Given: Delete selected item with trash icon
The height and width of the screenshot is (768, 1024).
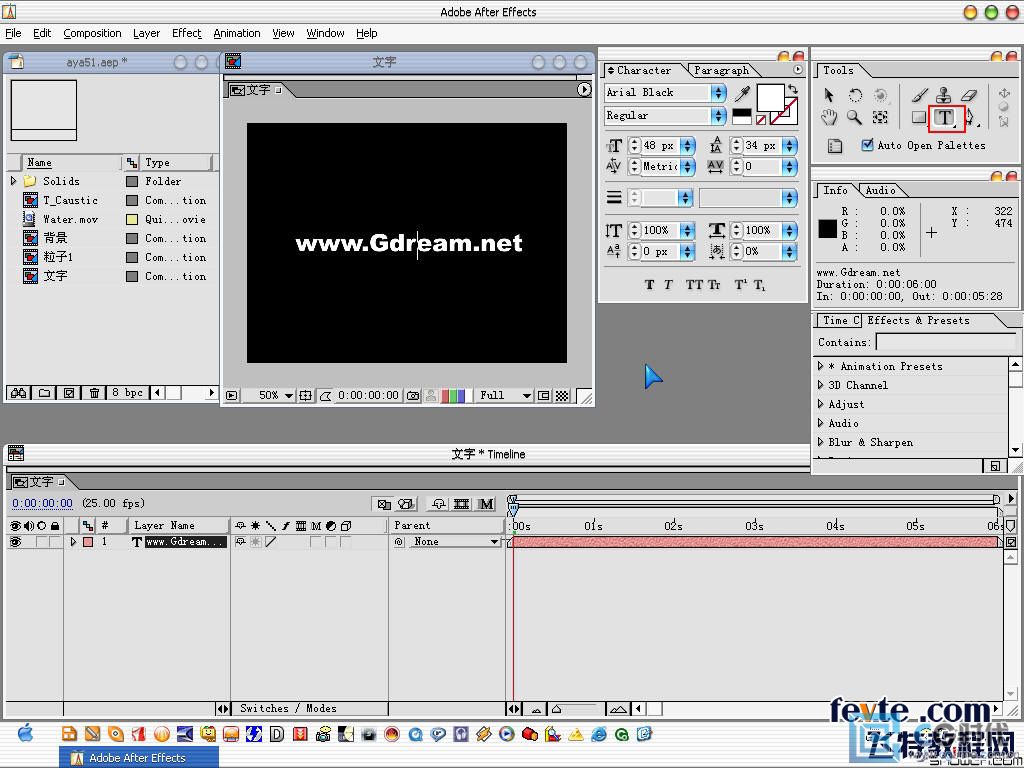Looking at the screenshot, I should (x=94, y=393).
